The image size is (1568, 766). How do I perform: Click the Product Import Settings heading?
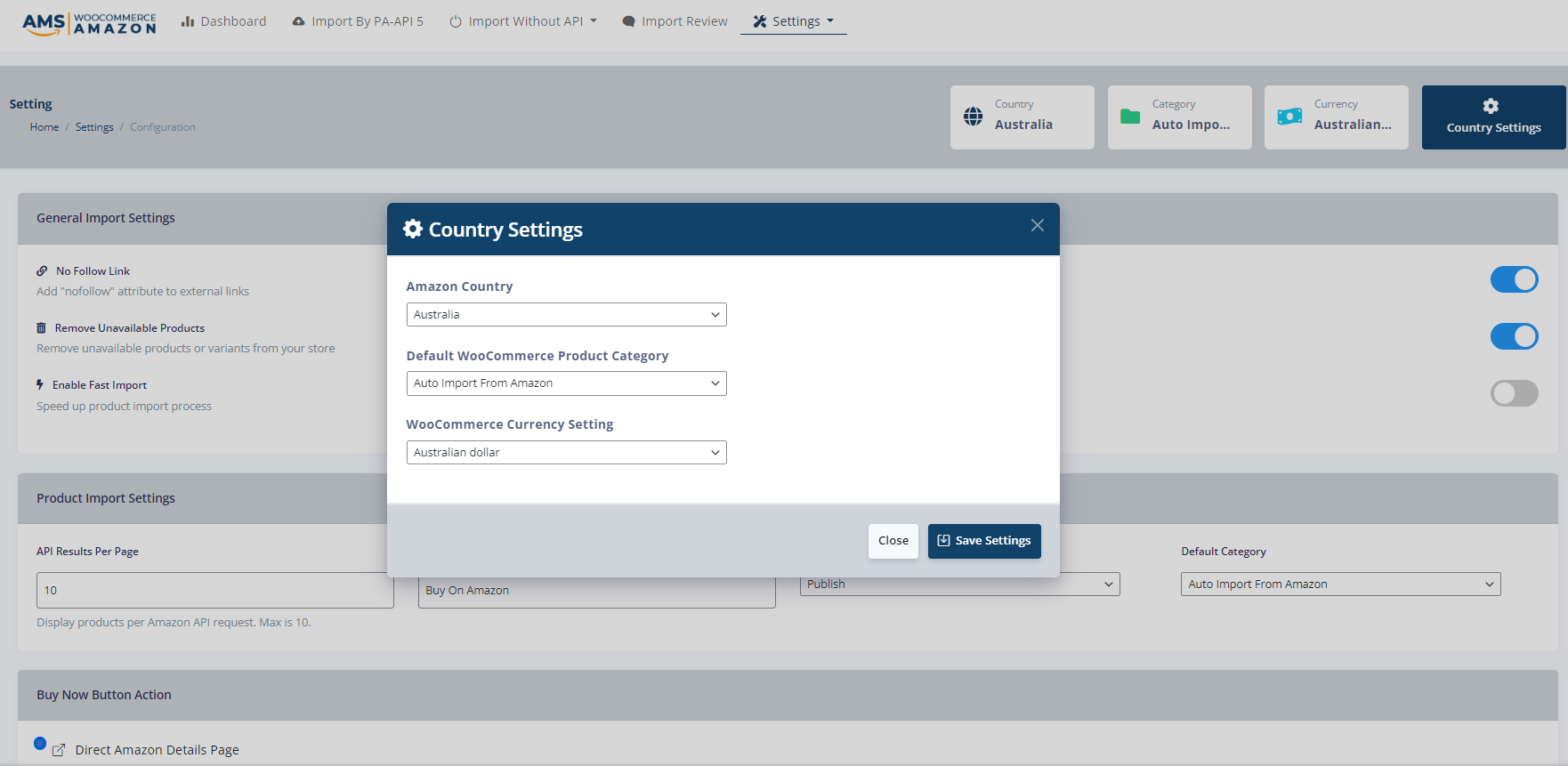106,498
